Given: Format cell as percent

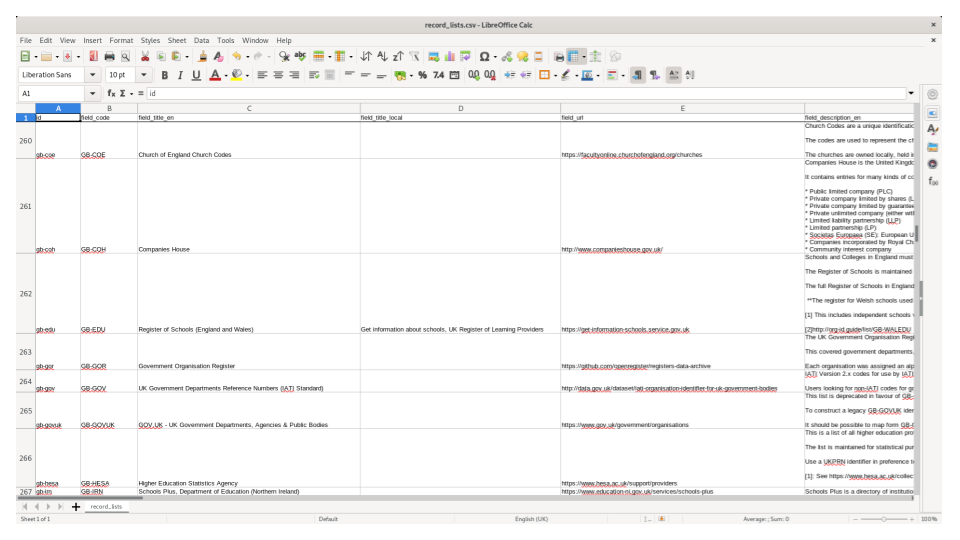Looking at the screenshot, I should pos(422,75).
